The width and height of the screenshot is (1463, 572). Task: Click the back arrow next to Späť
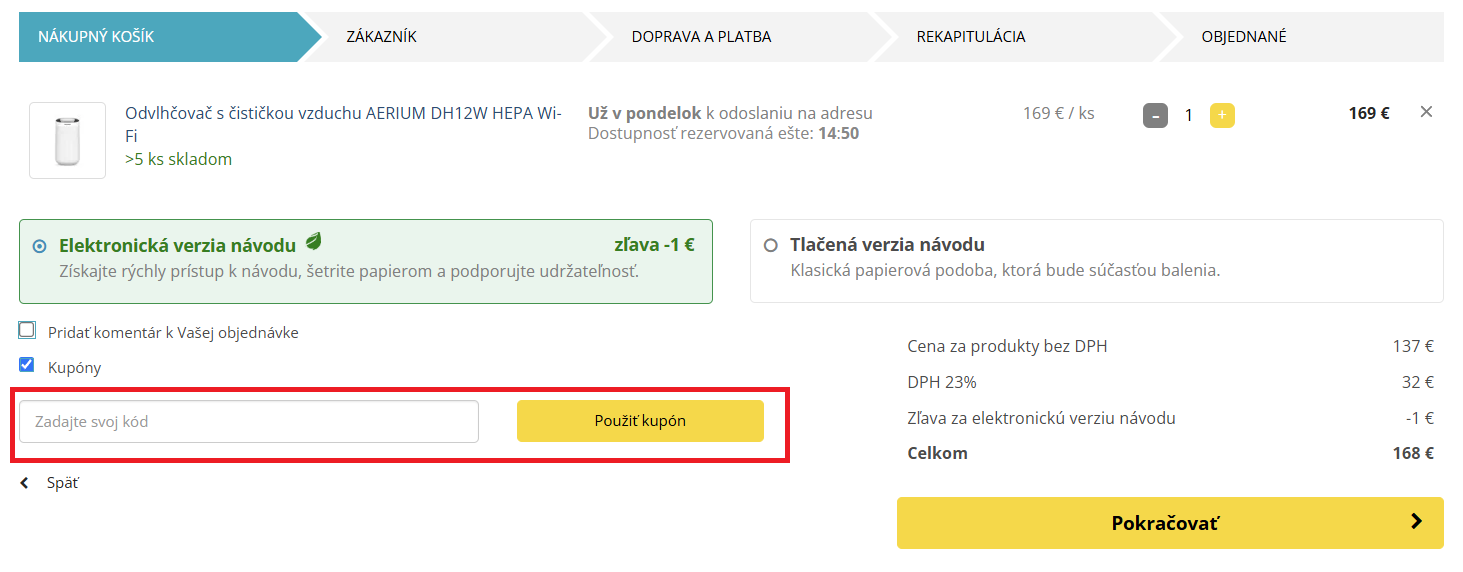25,483
